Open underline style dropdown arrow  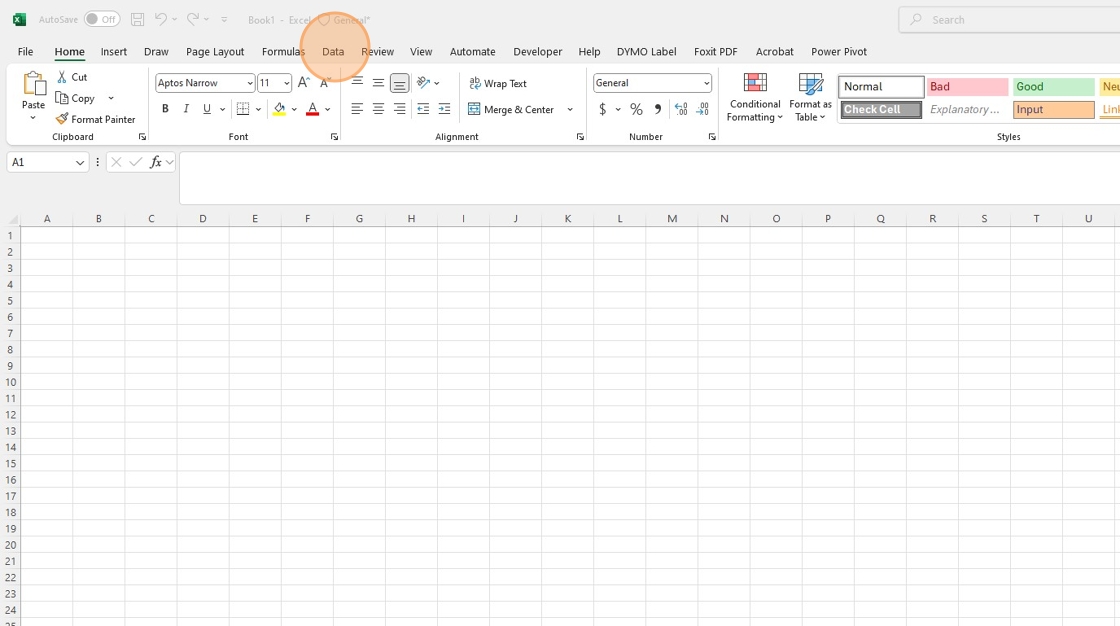[222, 109]
